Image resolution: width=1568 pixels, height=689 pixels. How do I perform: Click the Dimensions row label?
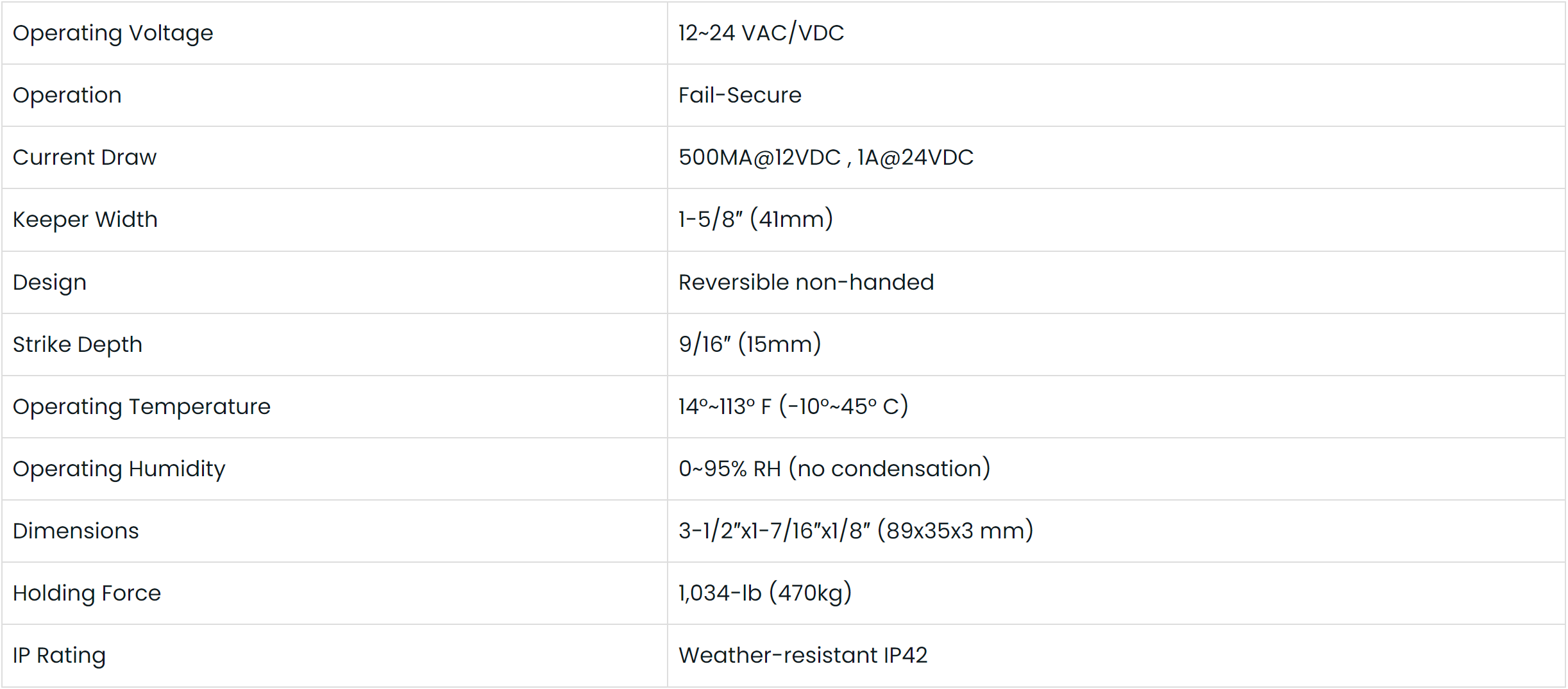pyautogui.click(x=76, y=531)
